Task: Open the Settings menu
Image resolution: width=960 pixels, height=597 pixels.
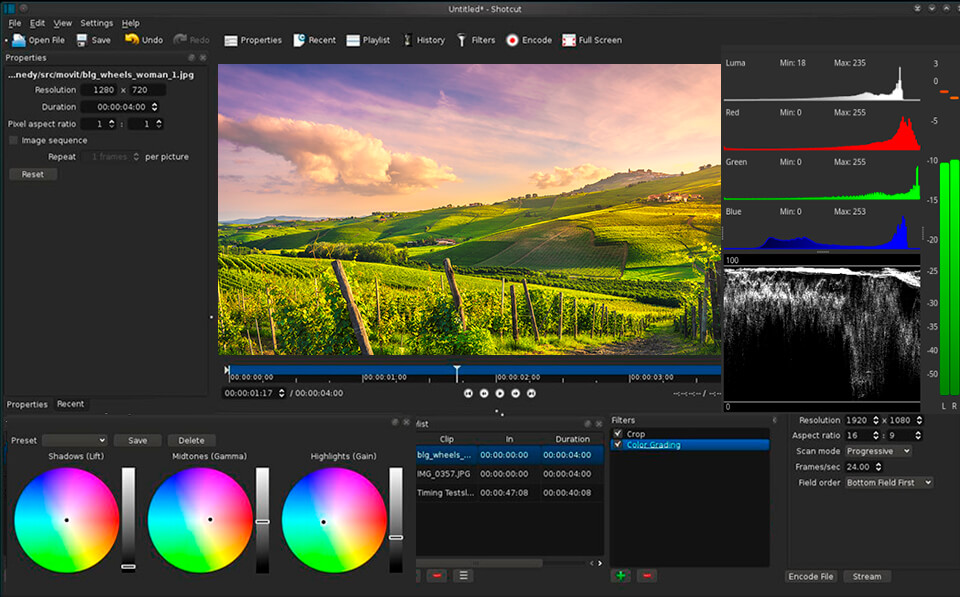Action: (x=96, y=22)
